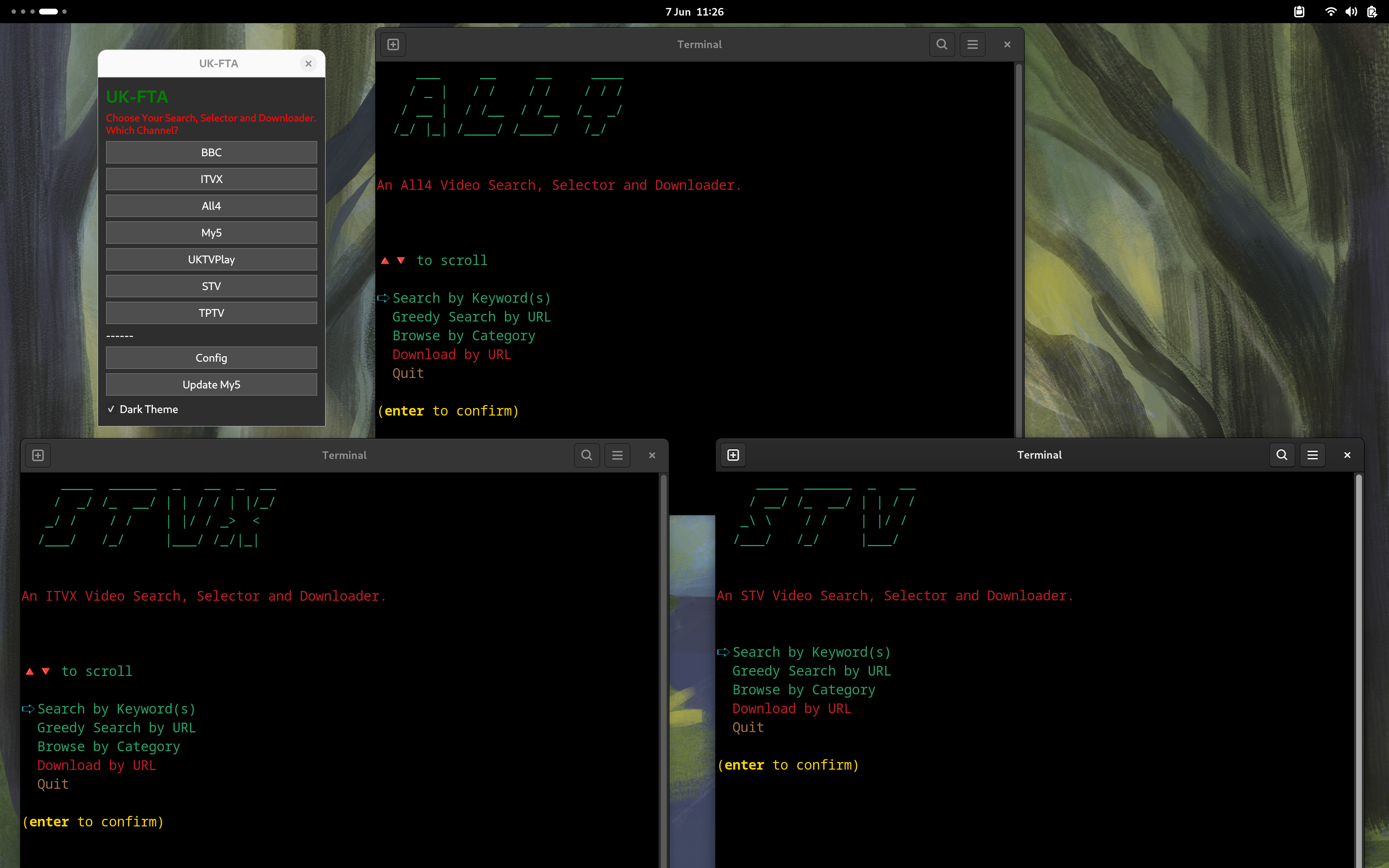Open the Config option in UK-FTA
The image size is (1389, 868).
211,358
